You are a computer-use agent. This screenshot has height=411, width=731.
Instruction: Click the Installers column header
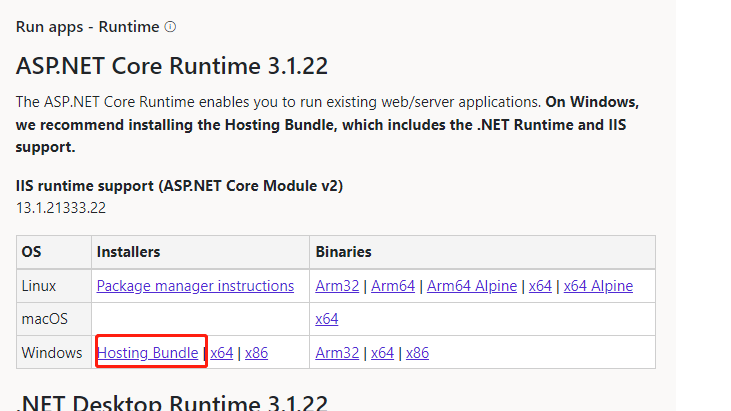[129, 252]
